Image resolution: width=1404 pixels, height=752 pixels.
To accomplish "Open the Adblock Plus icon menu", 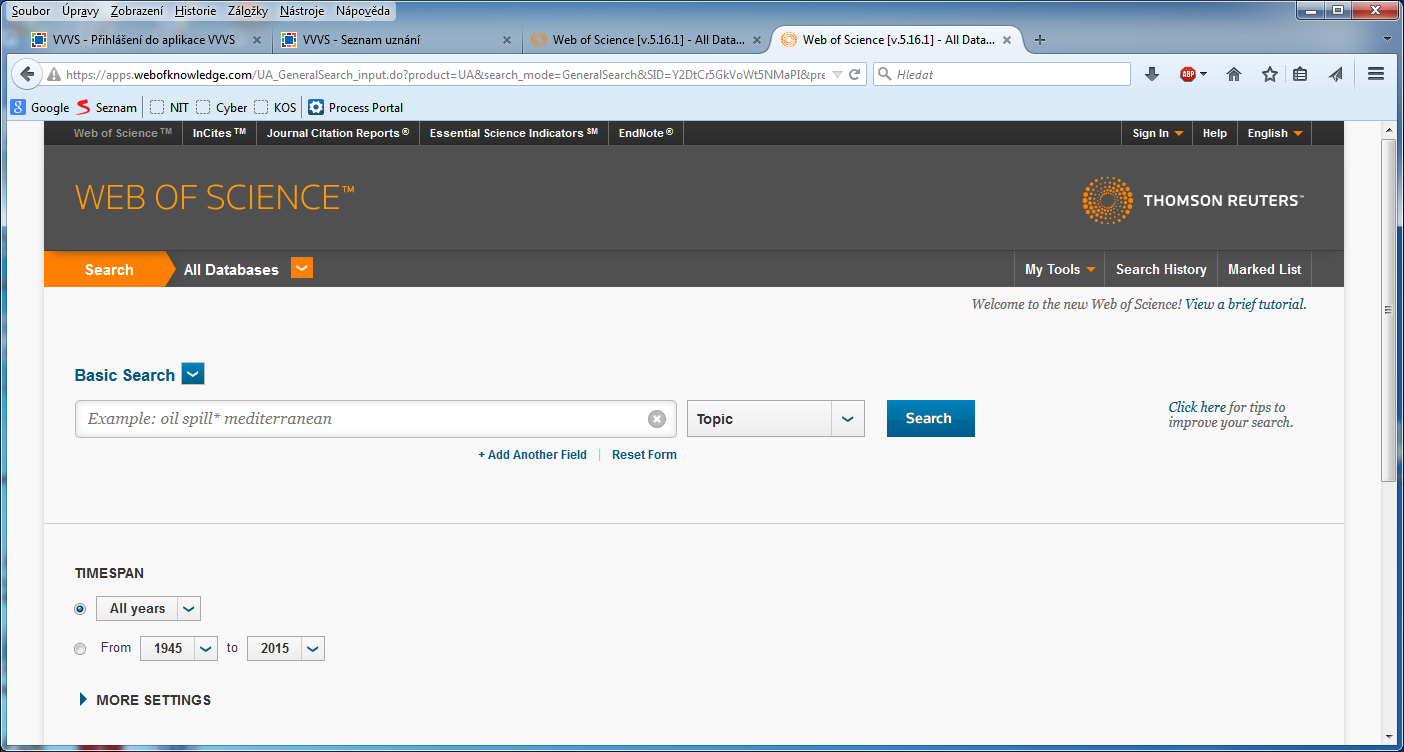I will [1192, 74].
